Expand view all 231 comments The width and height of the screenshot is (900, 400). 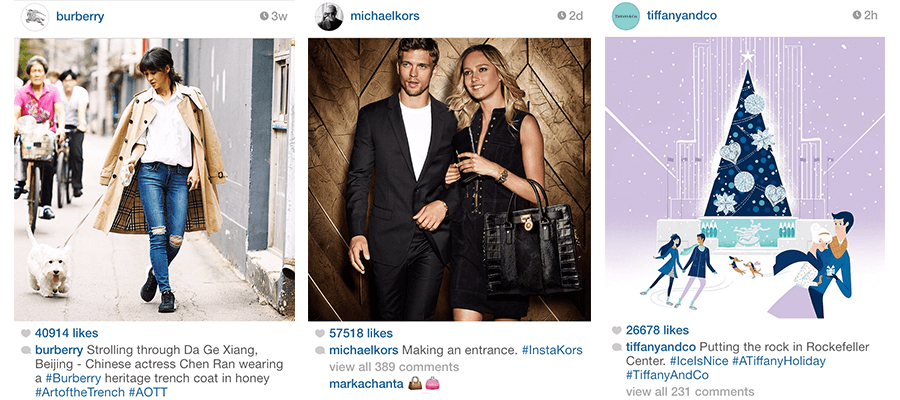pyautogui.click(x=690, y=392)
